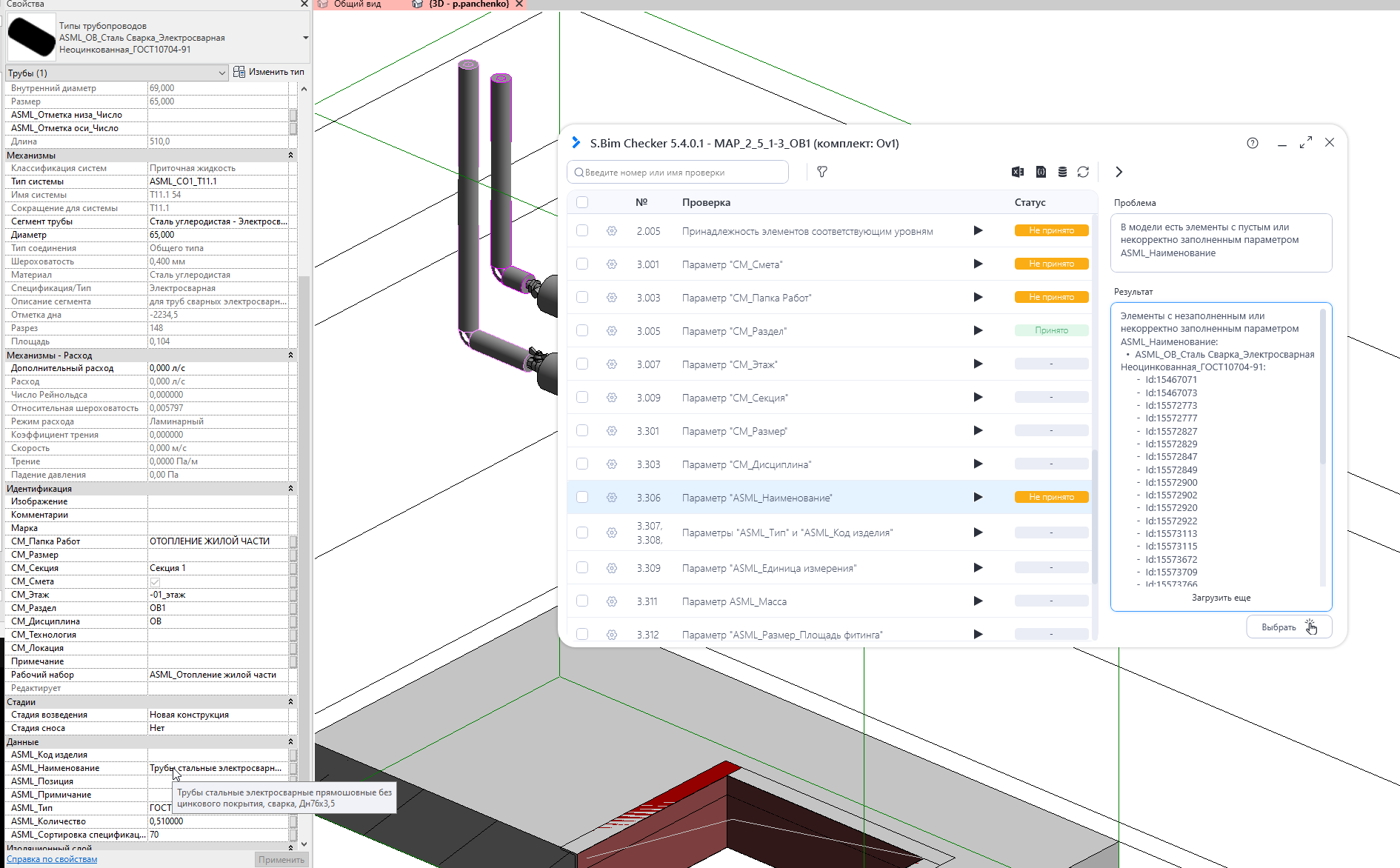Collapse the "Механизмы" properties group

coord(290,155)
